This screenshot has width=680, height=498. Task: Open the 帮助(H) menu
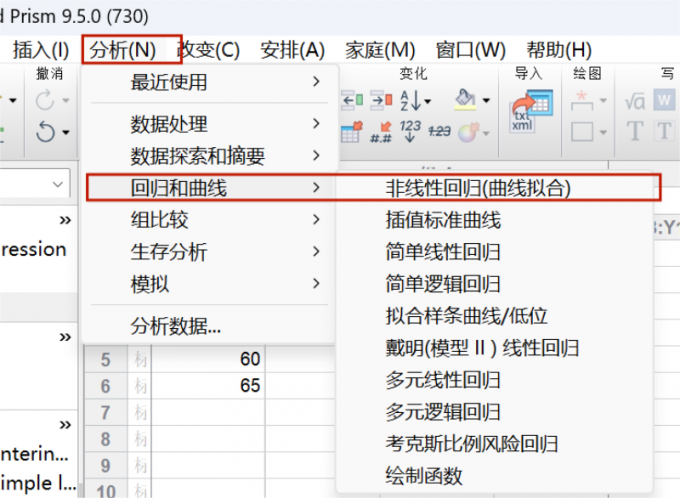coord(559,50)
